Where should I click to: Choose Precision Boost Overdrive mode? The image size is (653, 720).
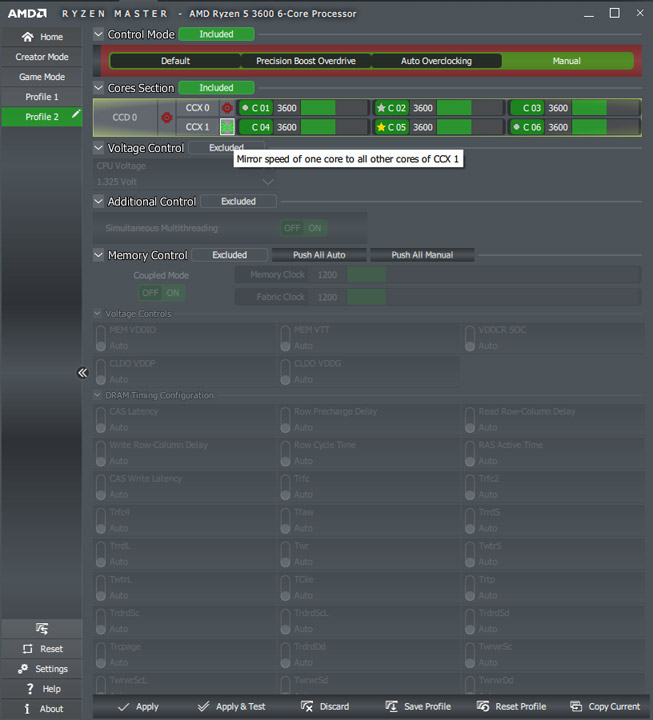(x=306, y=61)
